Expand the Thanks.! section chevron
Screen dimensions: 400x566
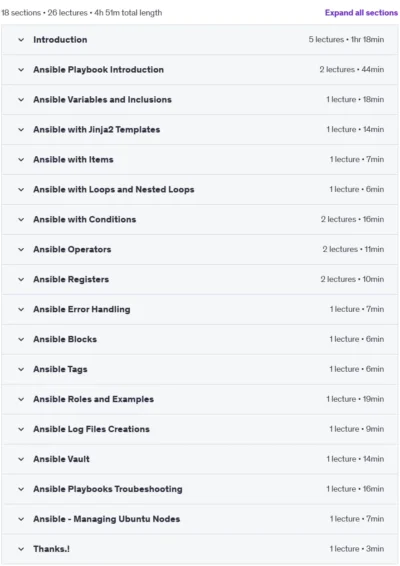[21, 549]
